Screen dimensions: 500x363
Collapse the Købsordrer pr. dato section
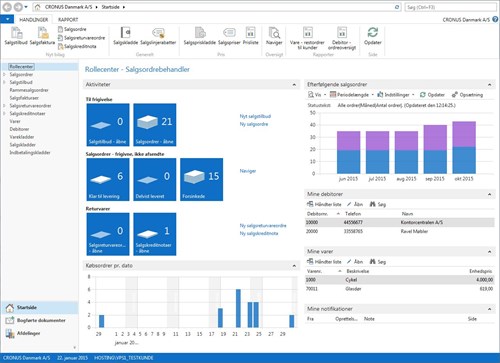(294, 266)
